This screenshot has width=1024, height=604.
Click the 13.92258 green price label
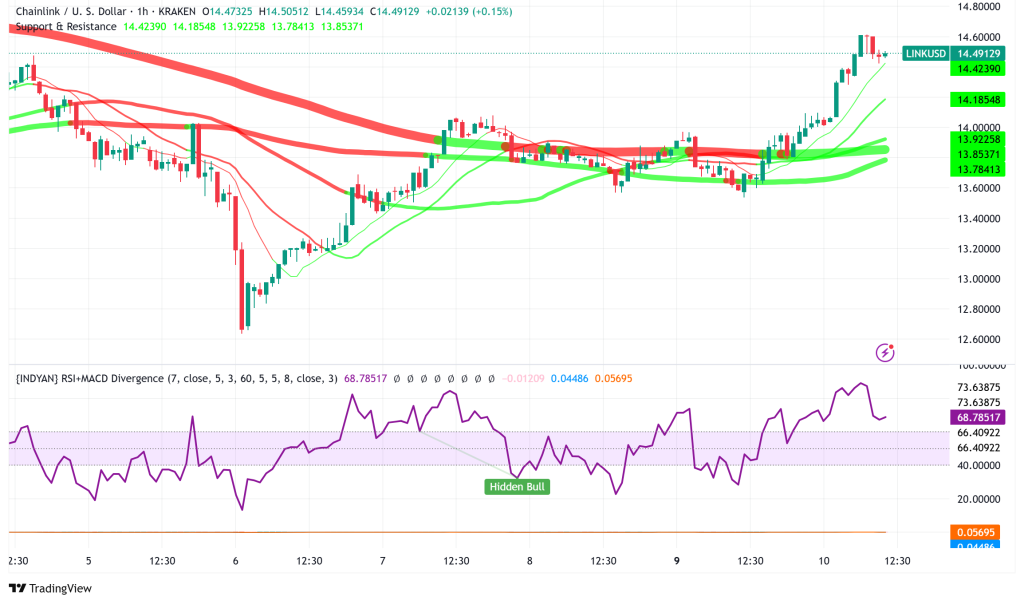pos(978,139)
